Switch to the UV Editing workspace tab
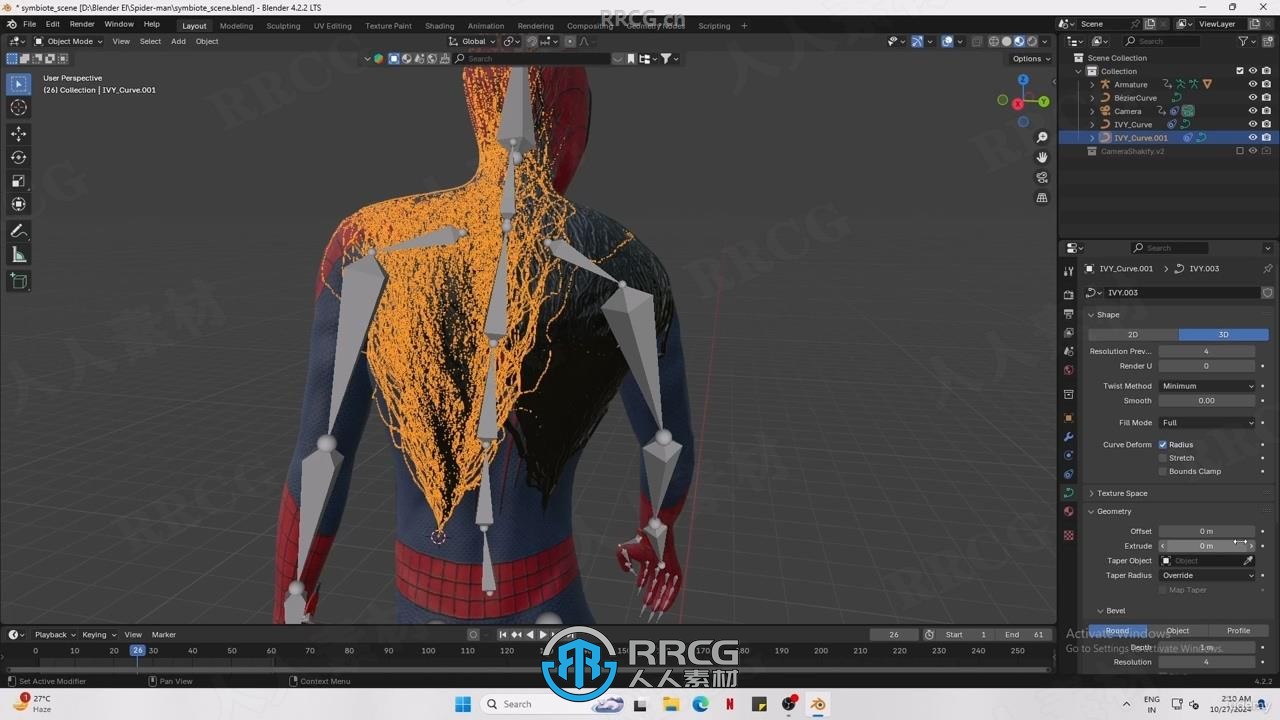Image resolution: width=1280 pixels, height=720 pixels. (332, 26)
